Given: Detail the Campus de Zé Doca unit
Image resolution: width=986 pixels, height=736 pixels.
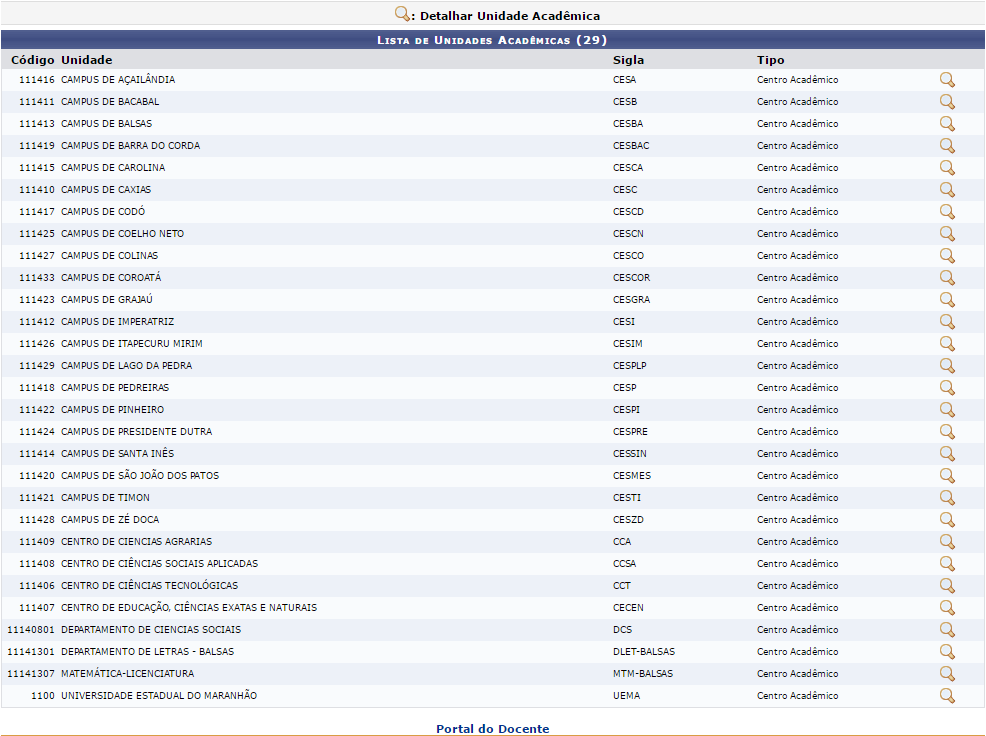Looking at the screenshot, I should tap(946, 520).
